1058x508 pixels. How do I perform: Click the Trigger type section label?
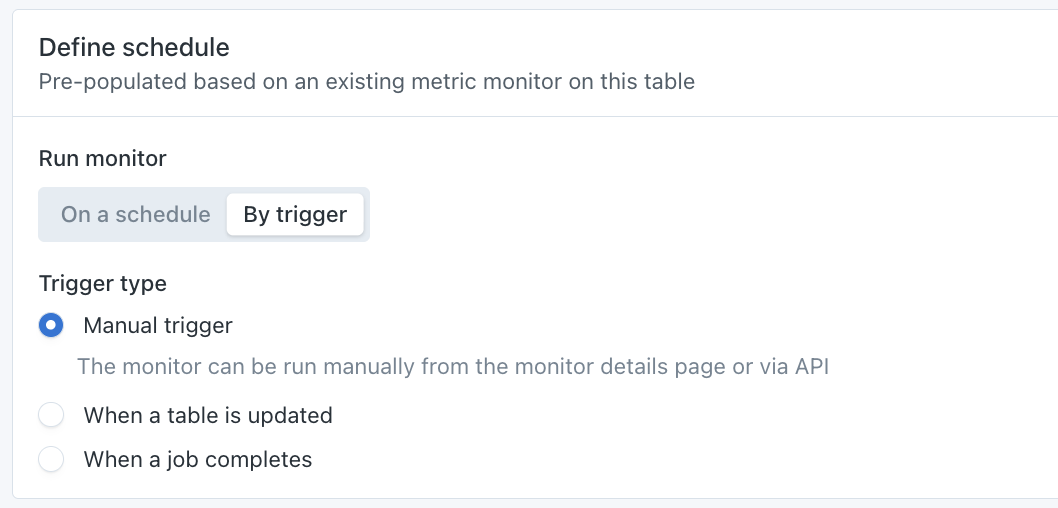[x=102, y=283]
